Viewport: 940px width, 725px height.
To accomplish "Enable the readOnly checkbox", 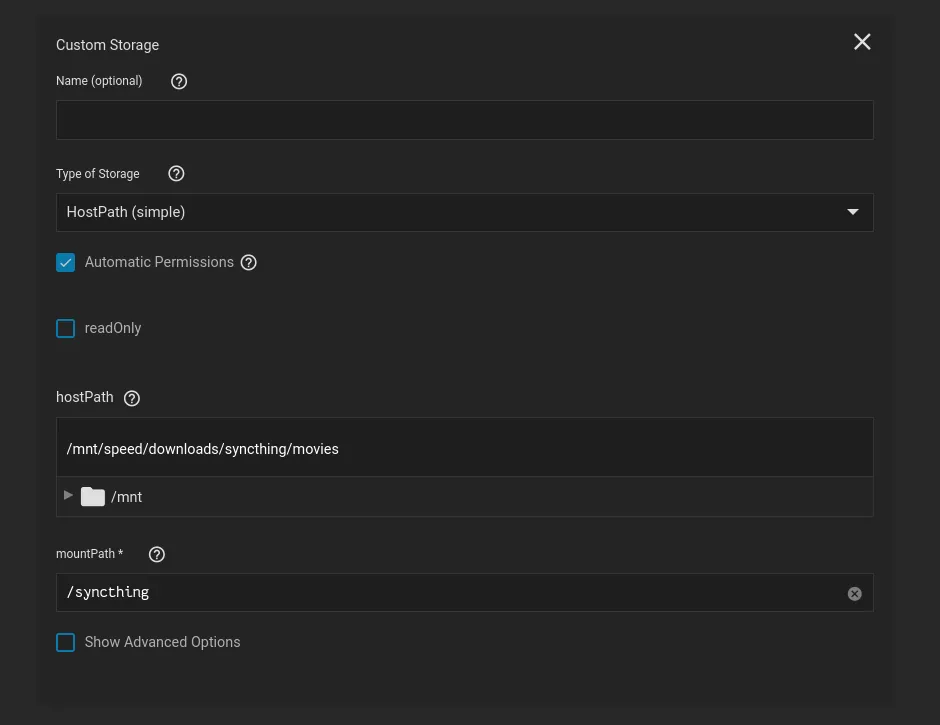I will tap(66, 329).
